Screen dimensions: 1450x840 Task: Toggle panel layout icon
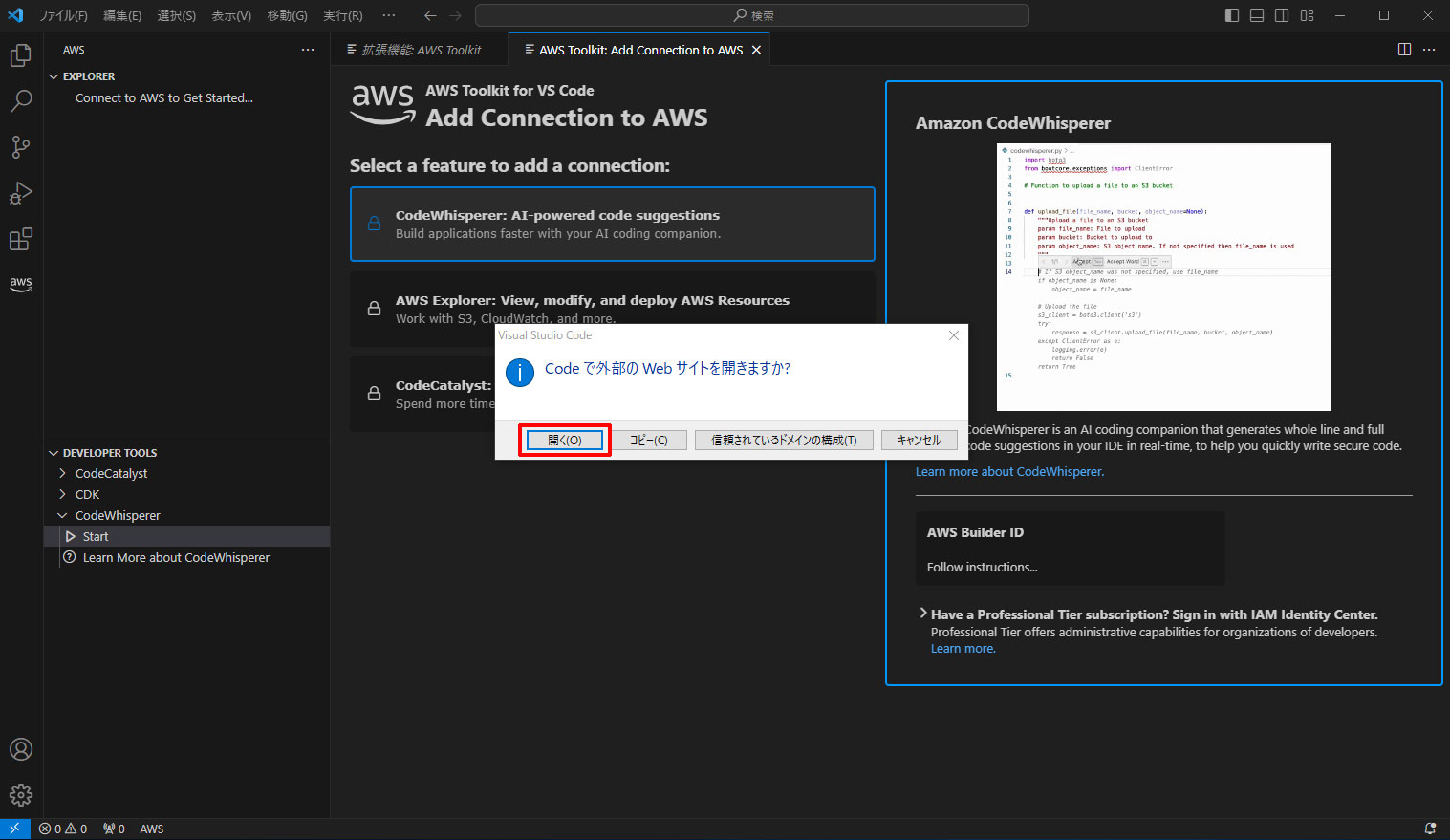pyautogui.click(x=1257, y=15)
